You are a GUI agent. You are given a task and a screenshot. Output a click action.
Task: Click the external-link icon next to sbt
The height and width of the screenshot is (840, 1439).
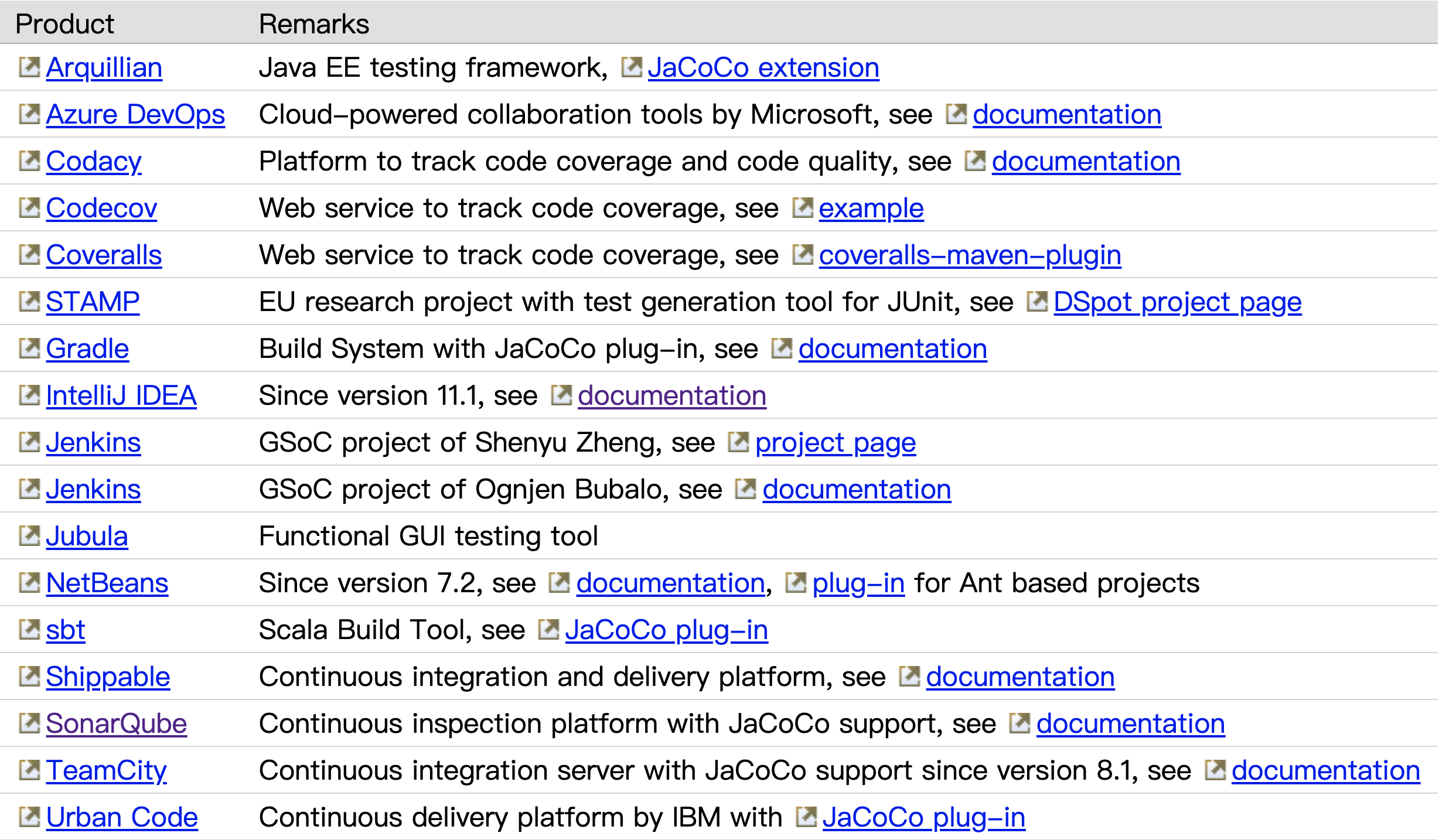pos(29,629)
